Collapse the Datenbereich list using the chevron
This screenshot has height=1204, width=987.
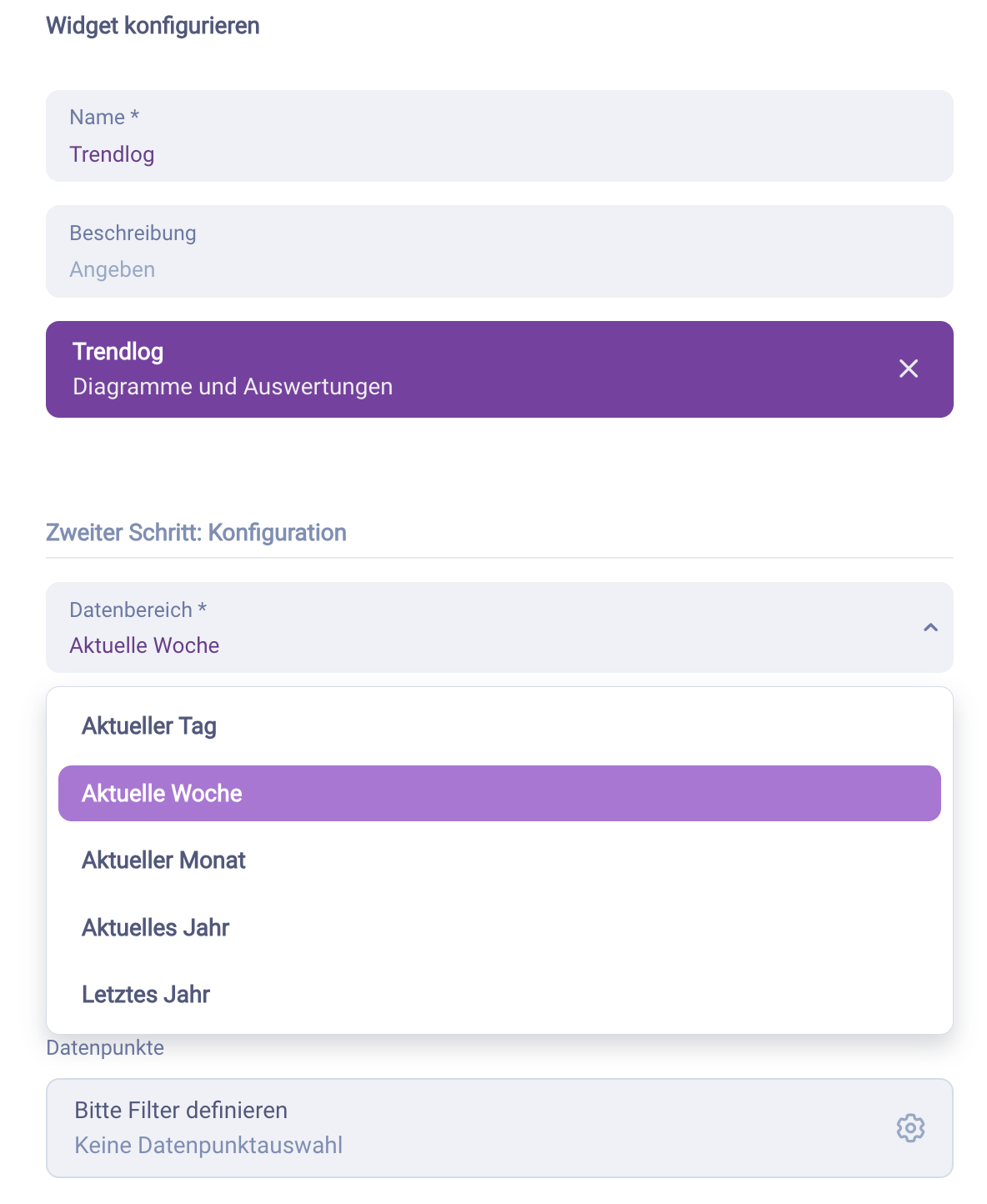(x=930, y=628)
